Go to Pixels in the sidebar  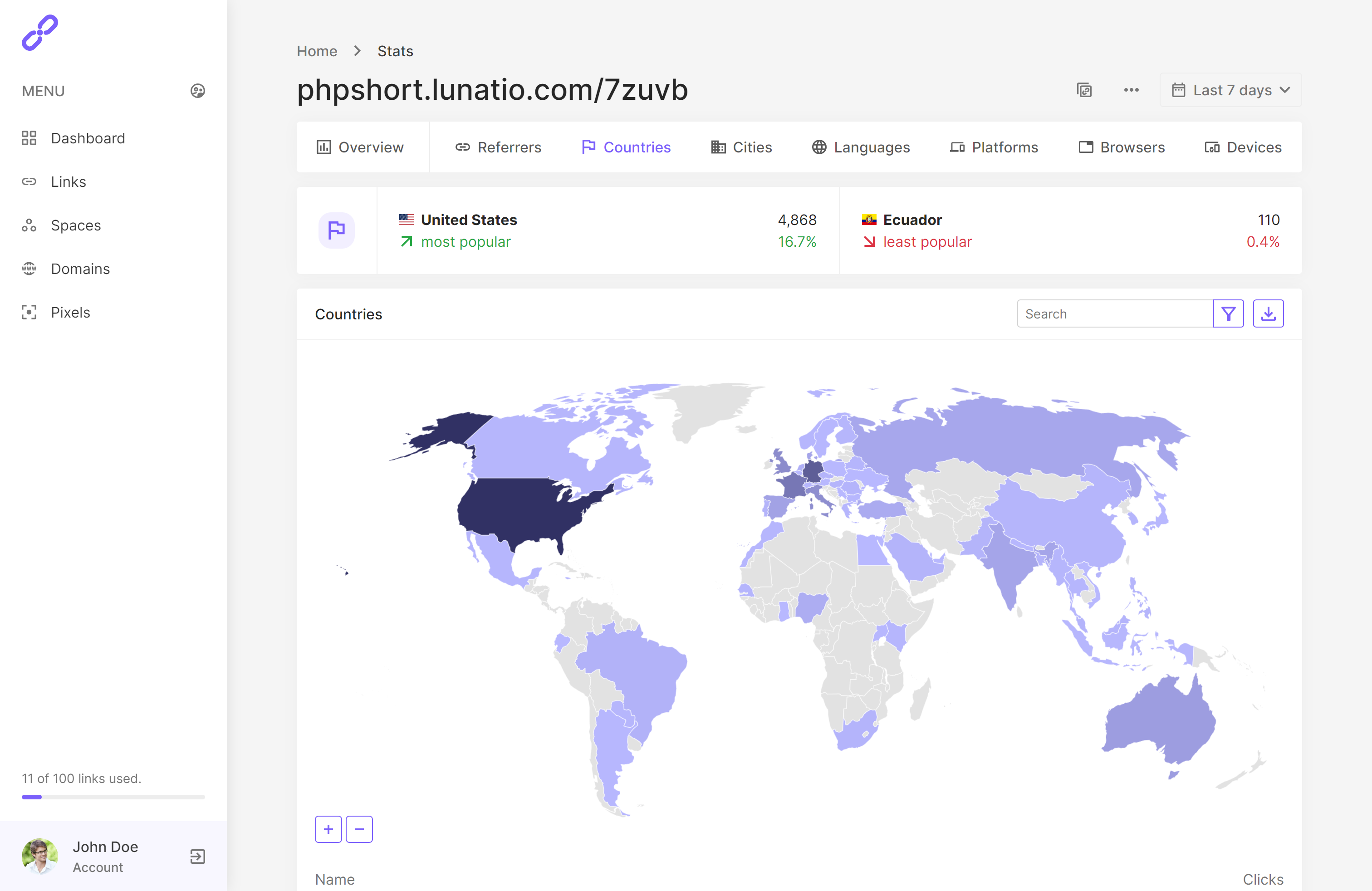coord(70,313)
